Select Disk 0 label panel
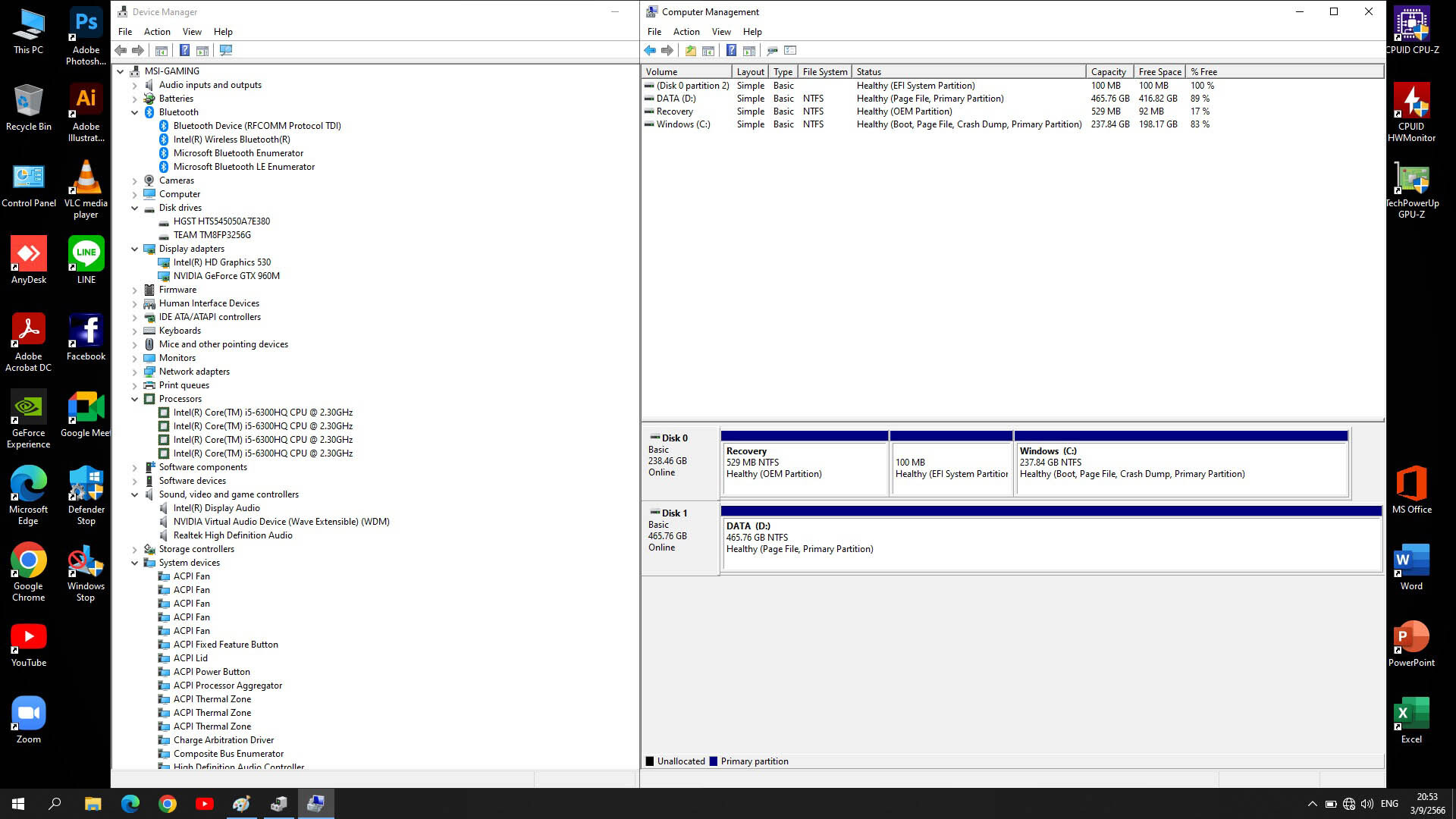This screenshot has width=1456, height=819. pyautogui.click(x=680, y=463)
